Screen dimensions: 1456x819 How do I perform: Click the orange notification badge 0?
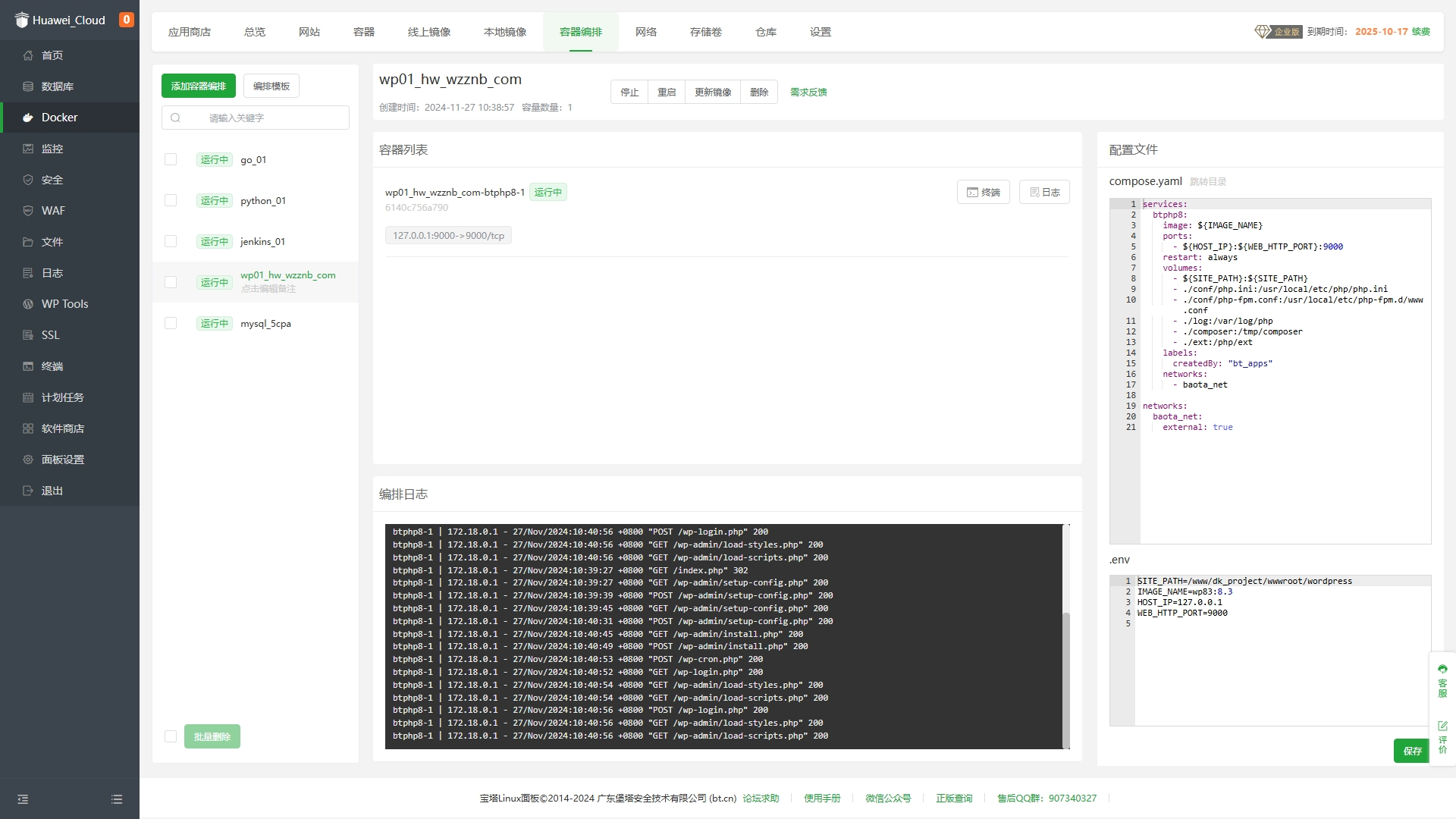(x=127, y=20)
